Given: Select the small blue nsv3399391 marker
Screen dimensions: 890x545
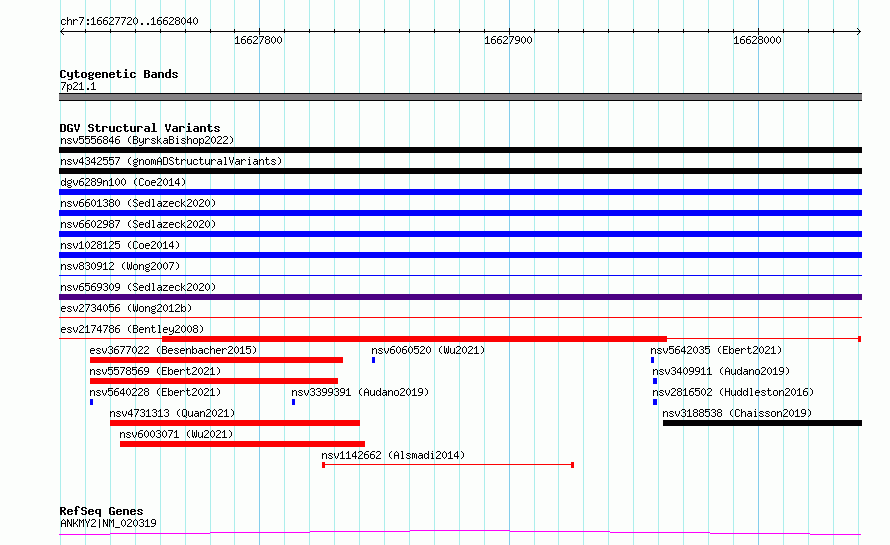Looking at the screenshot, I should coord(293,402).
